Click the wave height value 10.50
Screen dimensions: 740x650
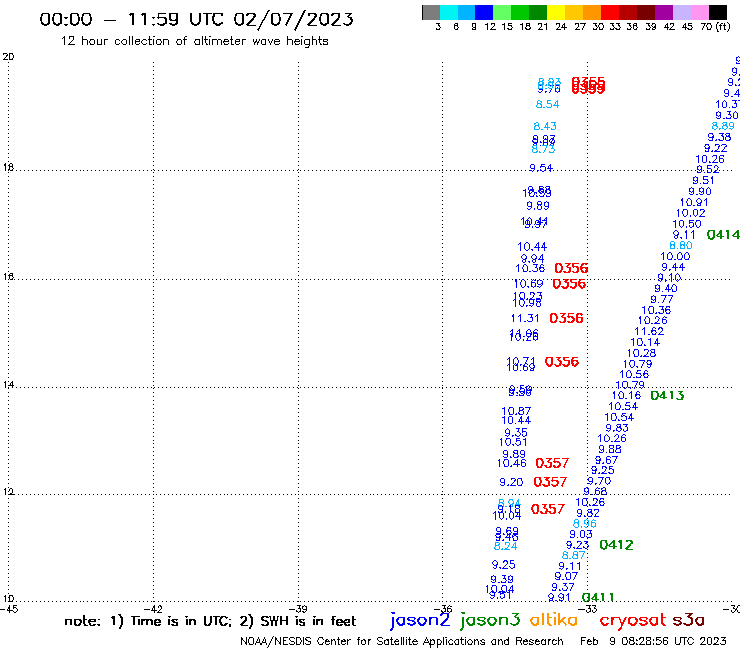(x=687, y=224)
